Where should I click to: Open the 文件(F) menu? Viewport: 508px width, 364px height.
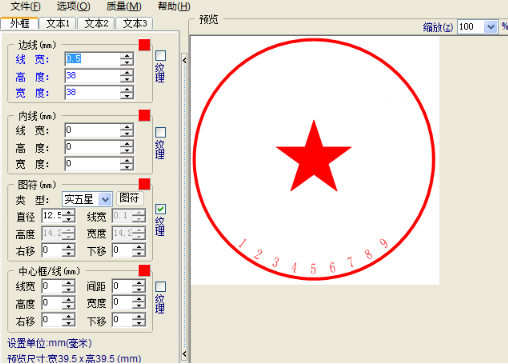pyautogui.click(x=25, y=6)
